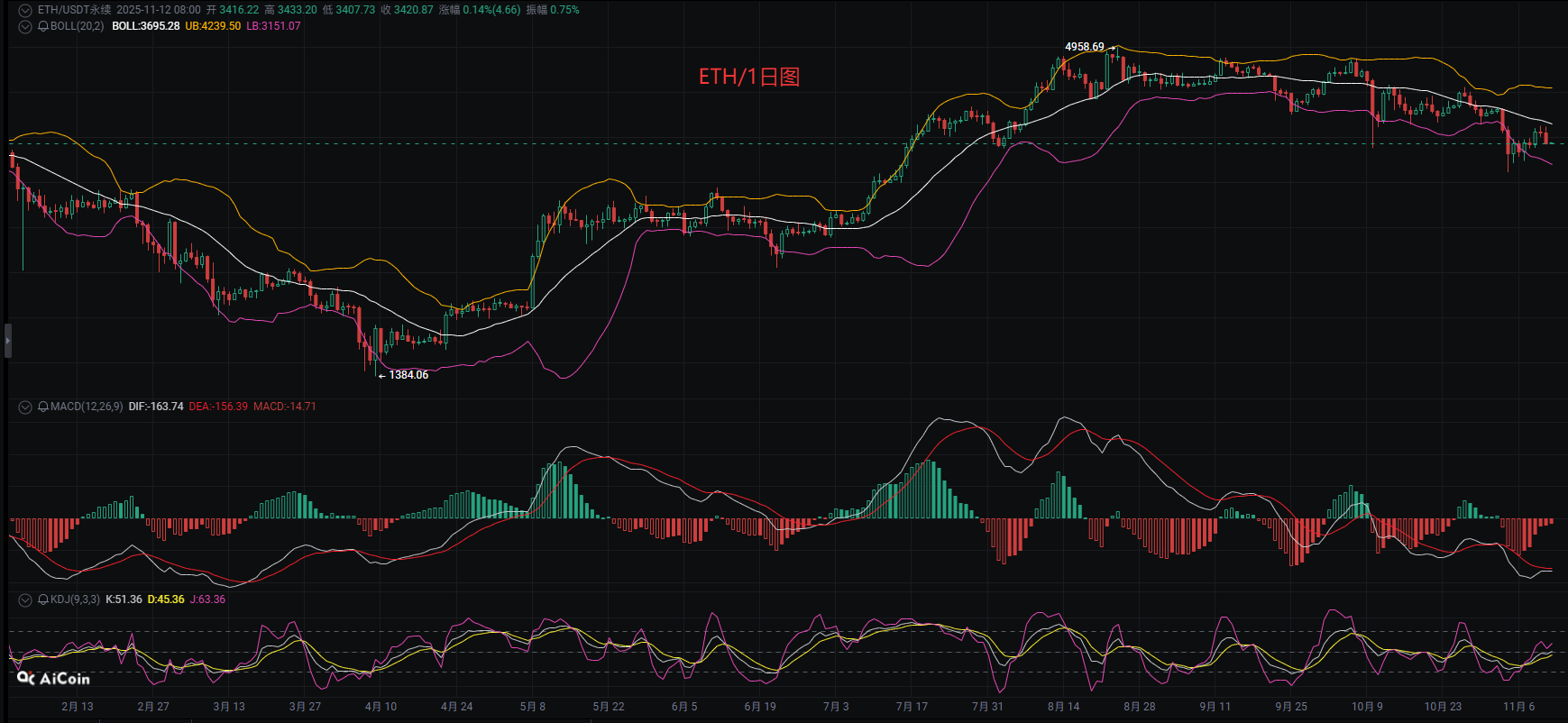Image resolution: width=1568 pixels, height=723 pixels.
Task: Click the 4月 10 date on time axis
Action: [381, 707]
